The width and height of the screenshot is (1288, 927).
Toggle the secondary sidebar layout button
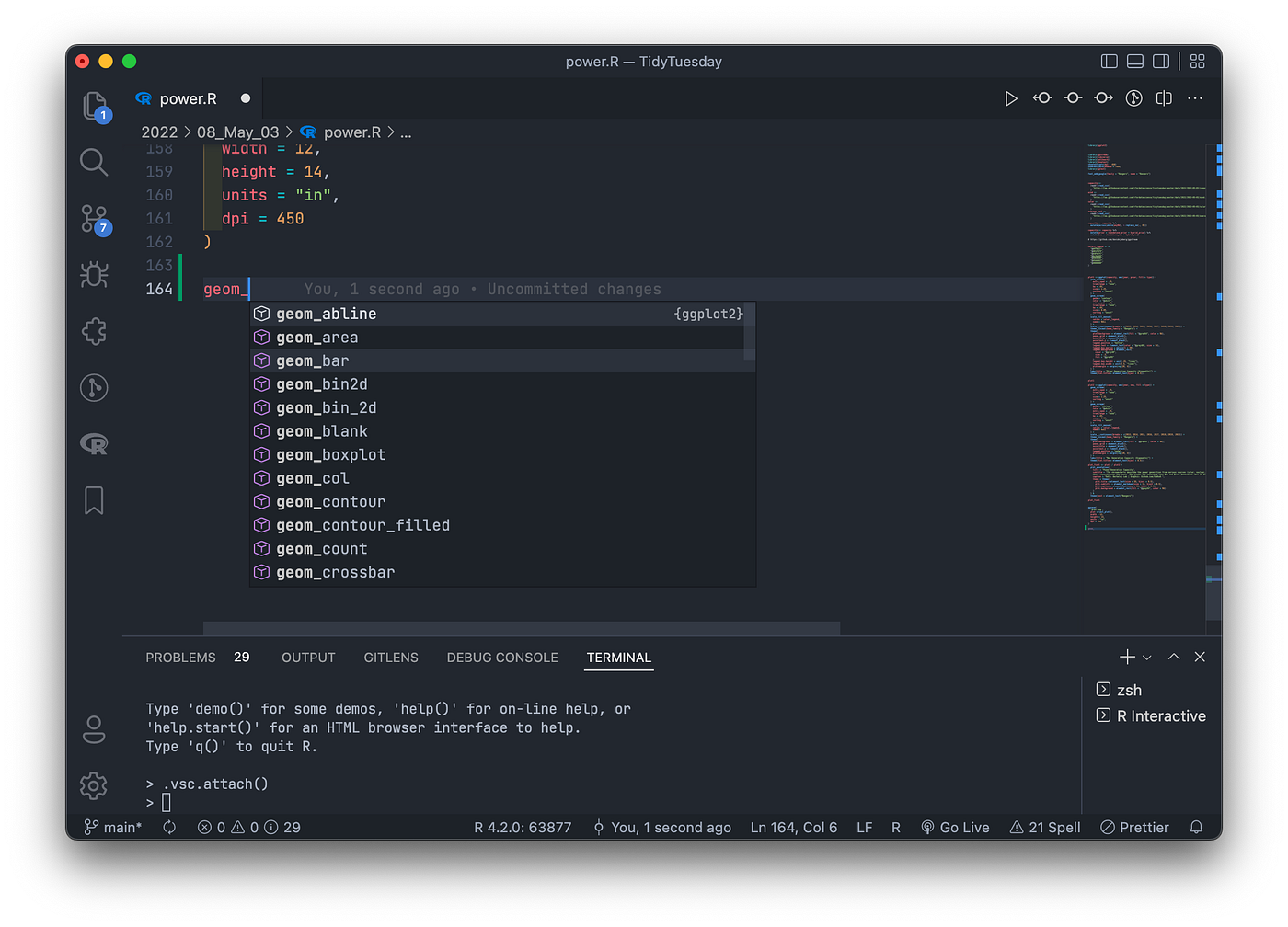pyautogui.click(x=1161, y=62)
